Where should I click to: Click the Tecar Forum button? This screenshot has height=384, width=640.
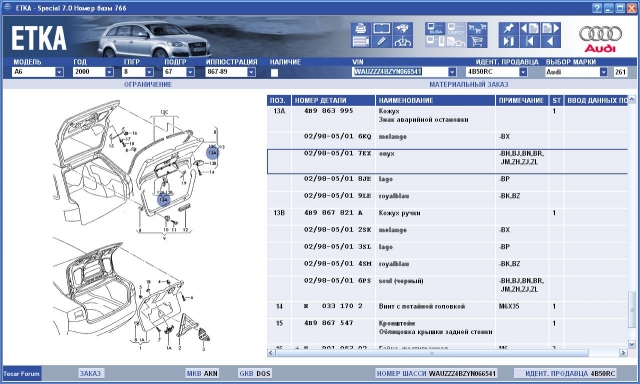[x=22, y=373]
